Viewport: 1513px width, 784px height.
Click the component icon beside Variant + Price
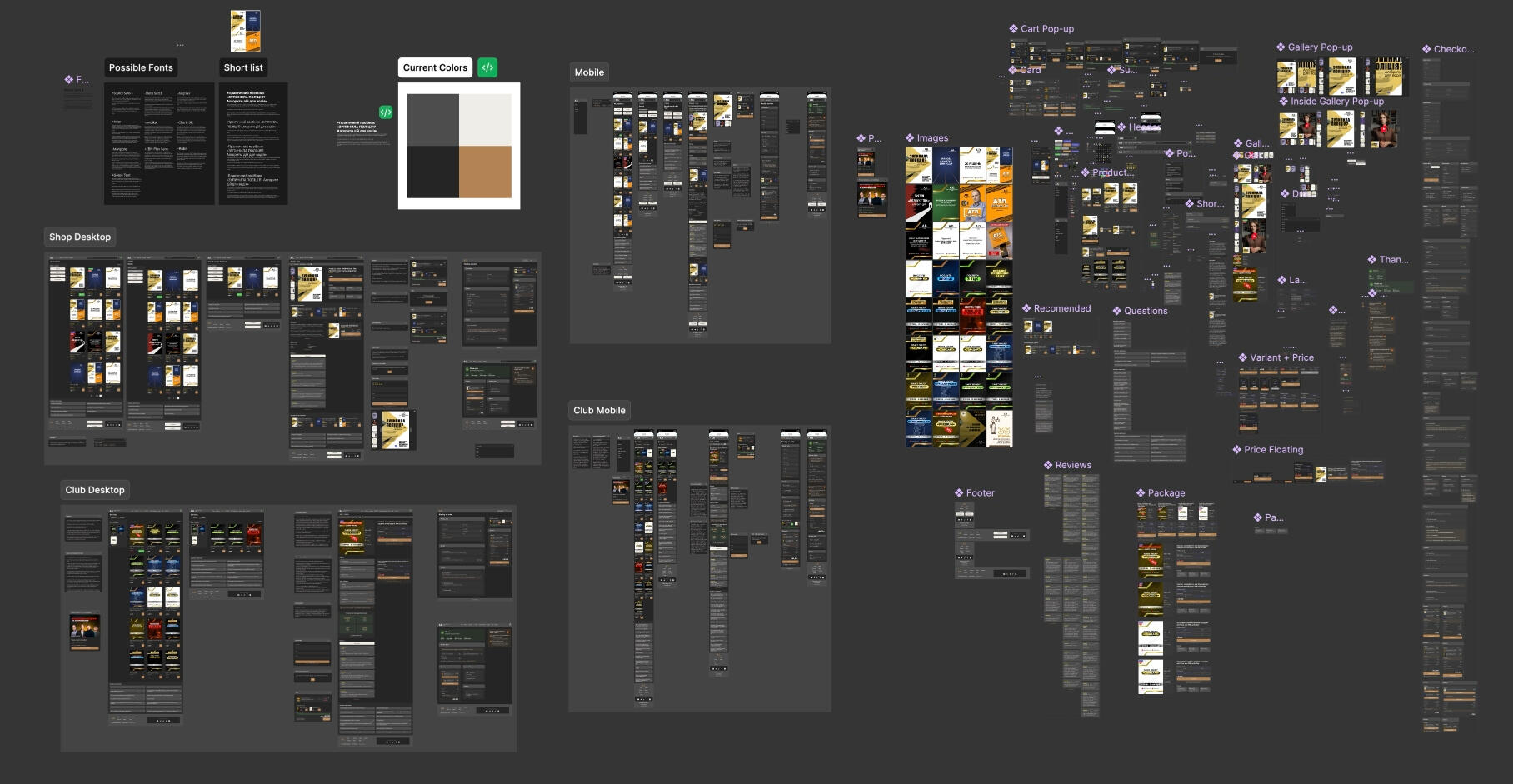click(1242, 357)
